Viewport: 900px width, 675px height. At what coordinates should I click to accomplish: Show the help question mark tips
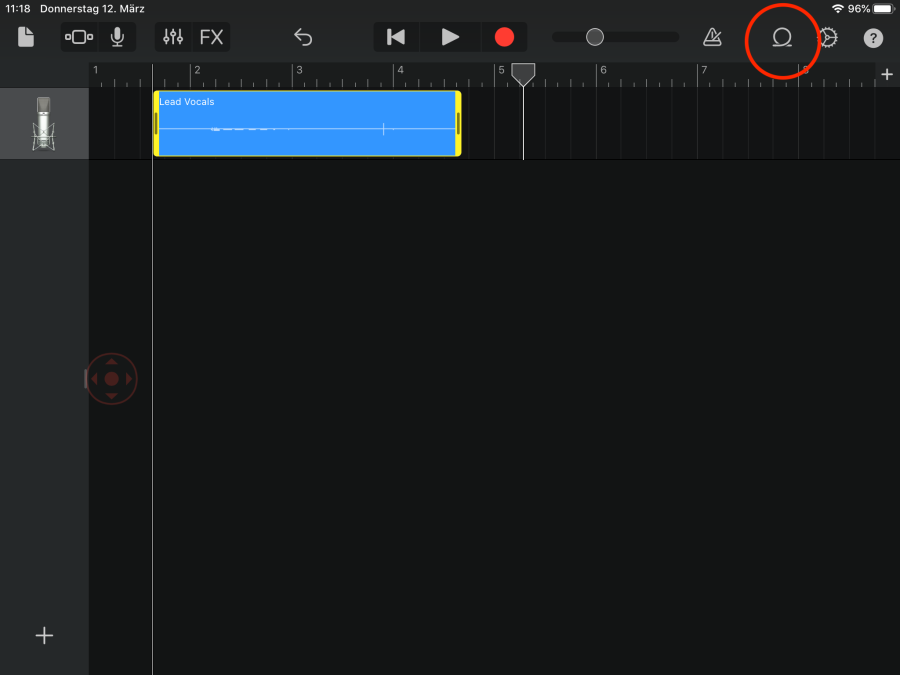pos(873,39)
